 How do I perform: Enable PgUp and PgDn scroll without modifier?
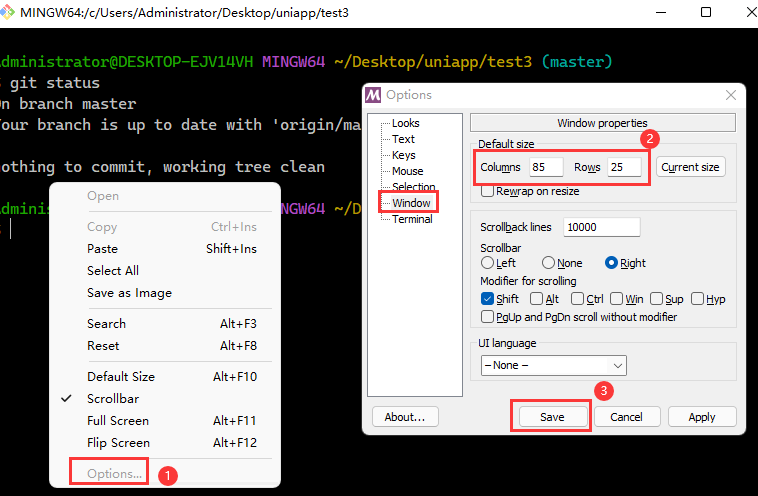click(x=487, y=317)
